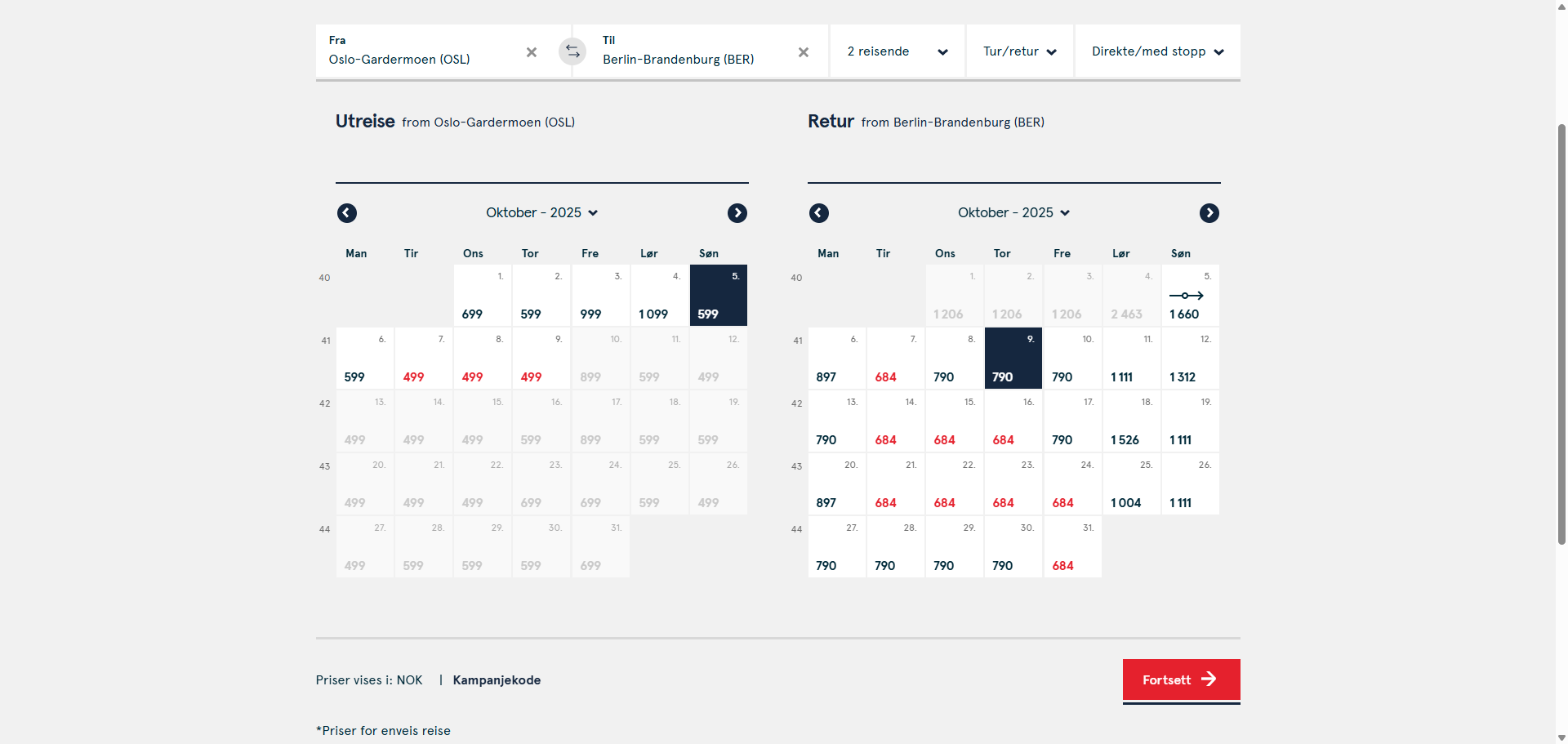Expand the Utreise Oktober - 2025 month selector
Screen dimensions: 1568x744
(542, 212)
